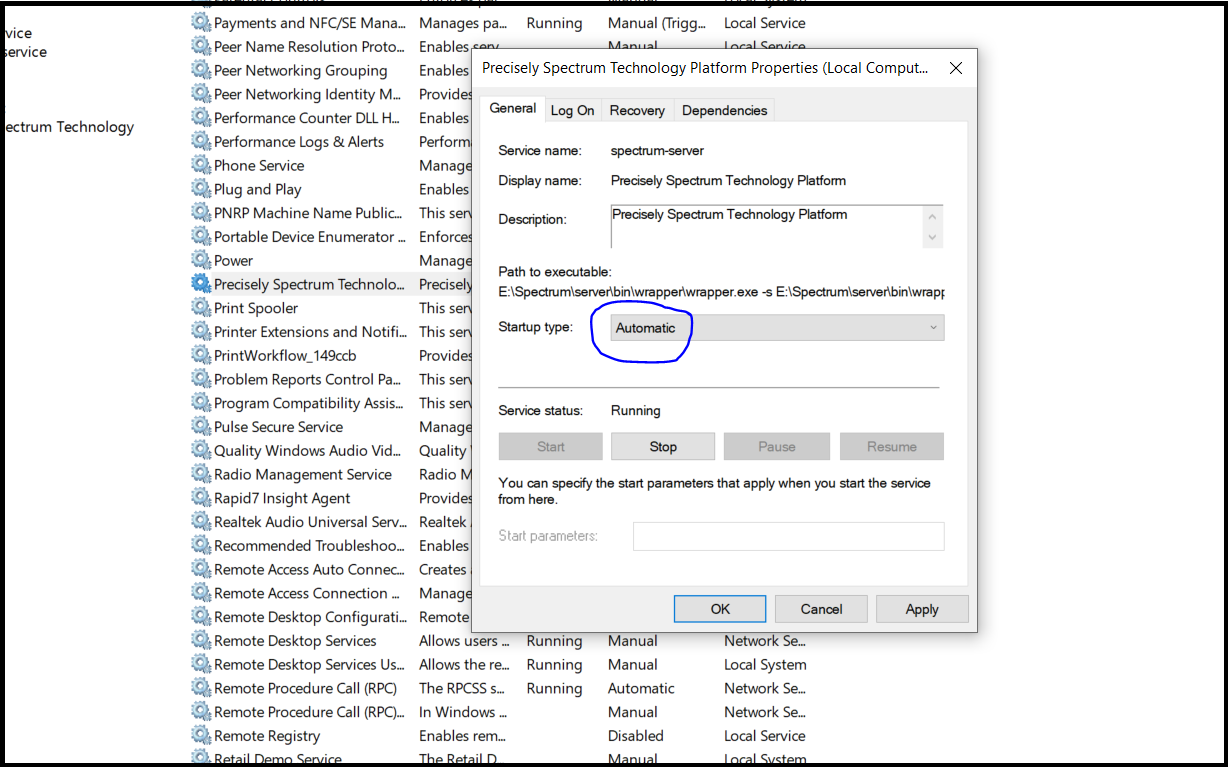Image resolution: width=1228 pixels, height=767 pixels.
Task: Apply the service property changes
Action: [921, 608]
